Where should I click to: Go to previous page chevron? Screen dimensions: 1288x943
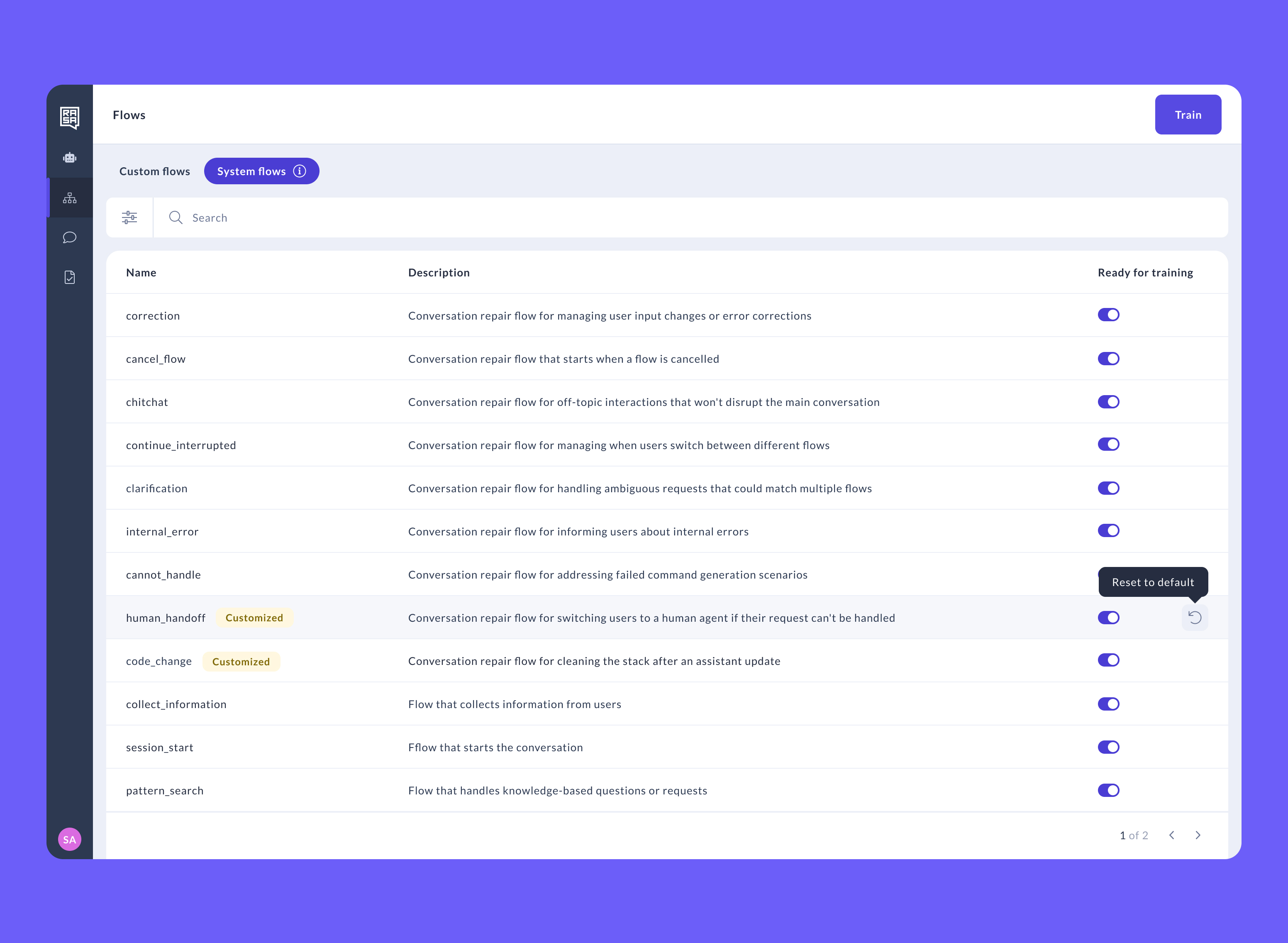point(1171,835)
